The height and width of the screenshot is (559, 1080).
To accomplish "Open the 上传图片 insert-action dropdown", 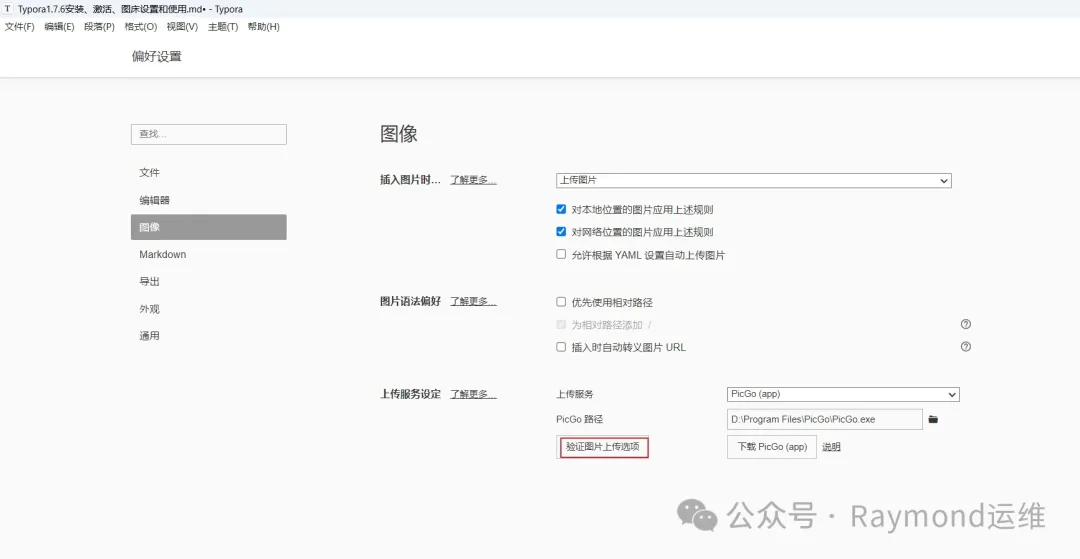I will (754, 180).
